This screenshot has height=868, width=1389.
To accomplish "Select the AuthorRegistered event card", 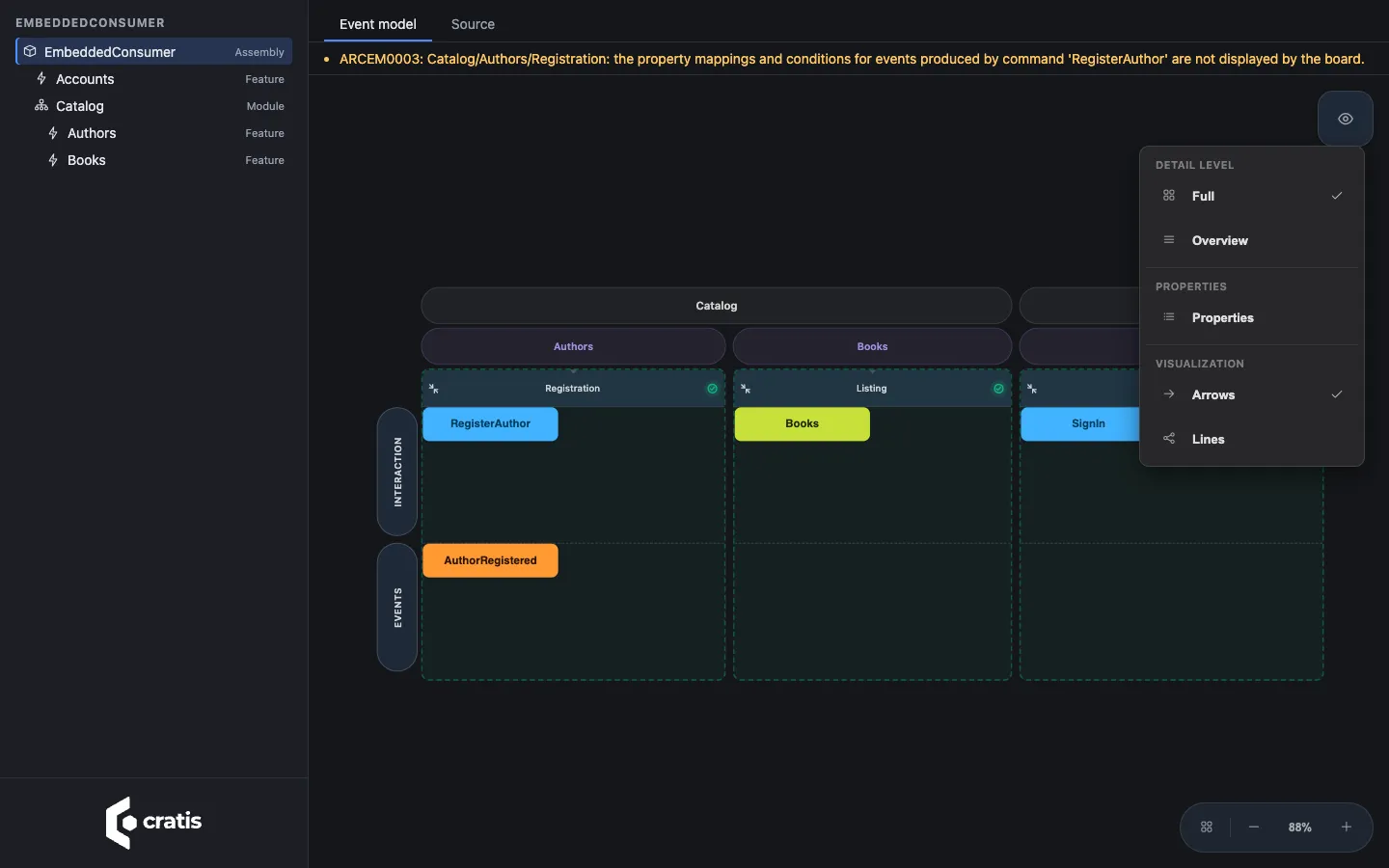I will (490, 560).
